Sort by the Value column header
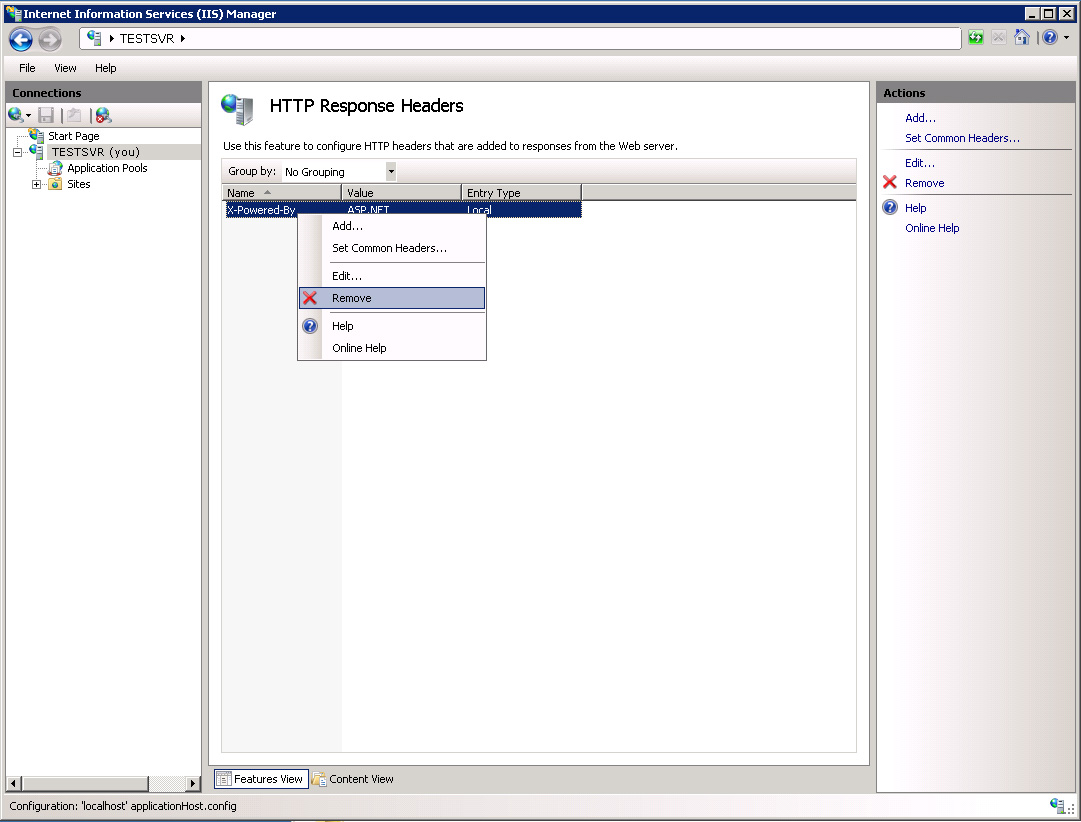Image resolution: width=1081 pixels, height=822 pixels. [401, 192]
